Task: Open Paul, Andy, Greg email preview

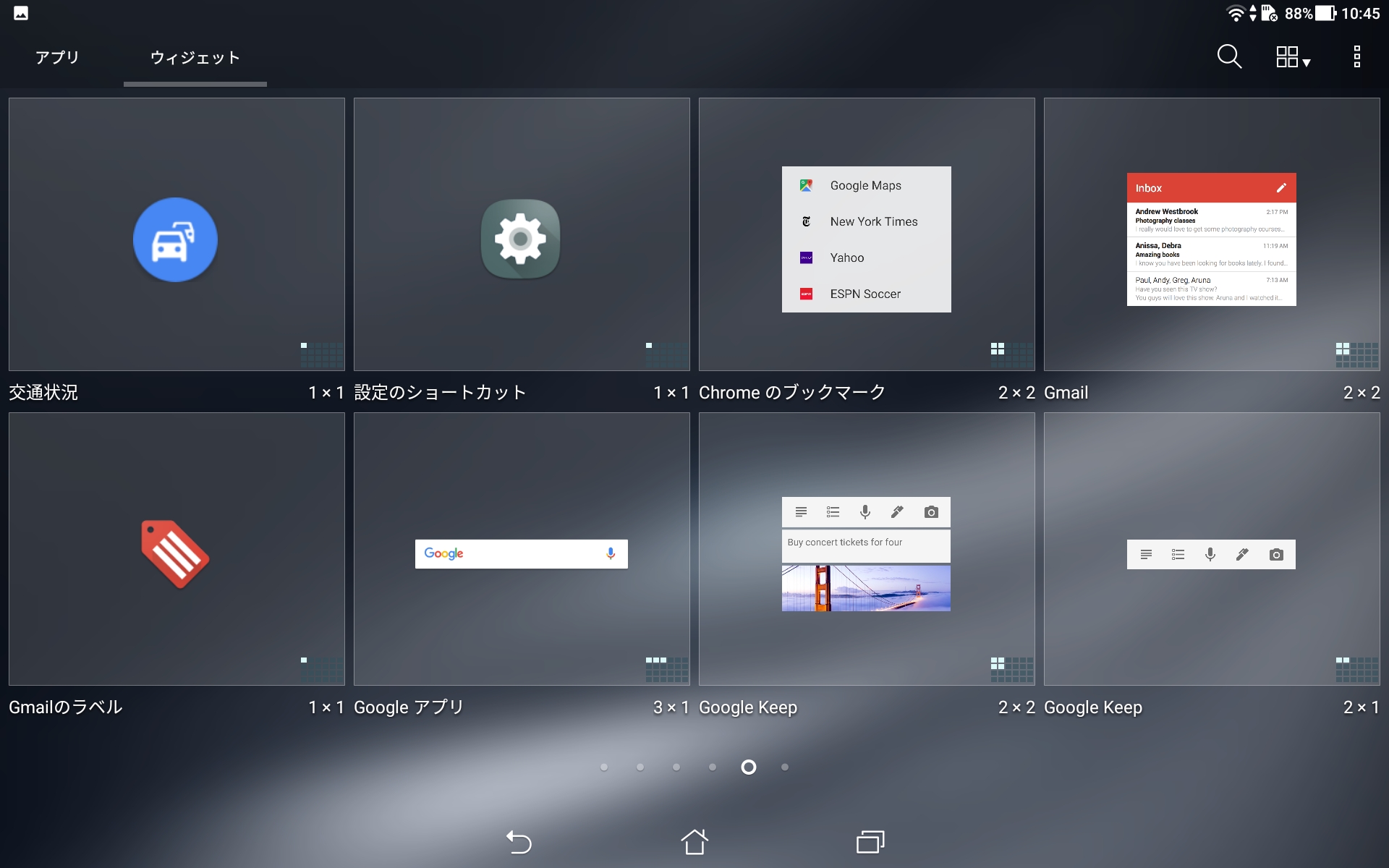Action: point(1211,289)
